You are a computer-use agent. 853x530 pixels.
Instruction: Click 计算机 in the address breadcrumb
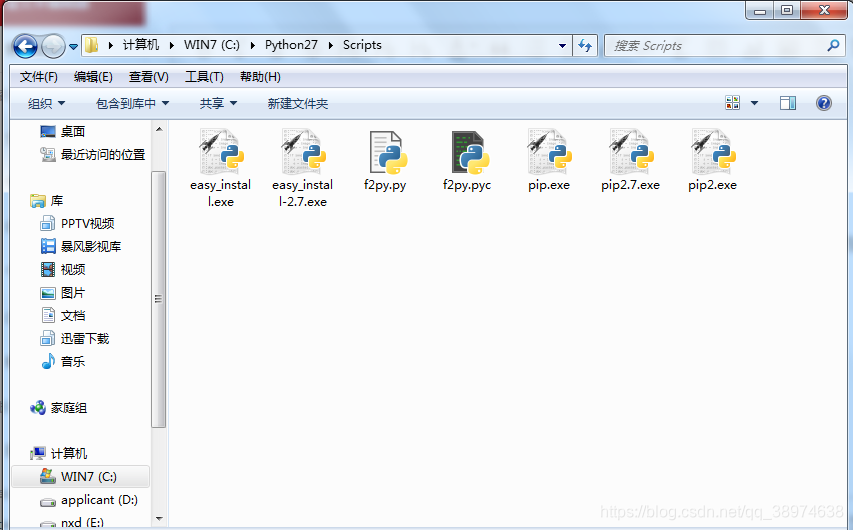click(x=140, y=45)
